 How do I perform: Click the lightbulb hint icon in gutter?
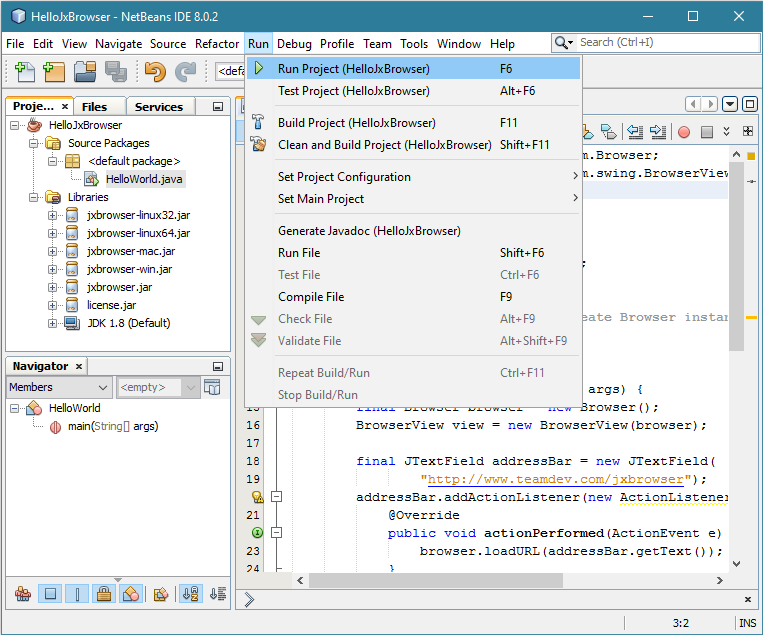(257, 497)
